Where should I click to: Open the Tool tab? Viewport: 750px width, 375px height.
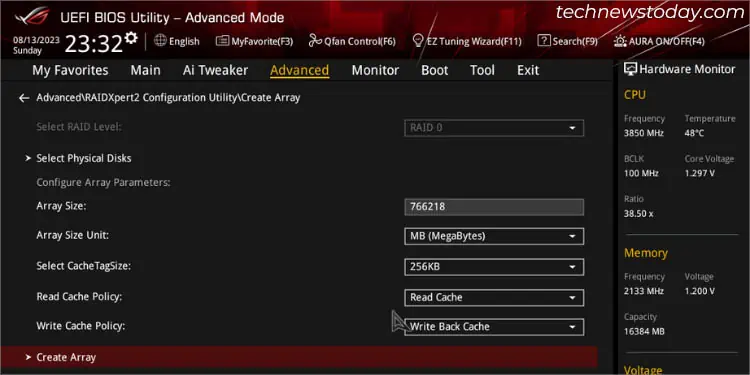[x=482, y=70]
